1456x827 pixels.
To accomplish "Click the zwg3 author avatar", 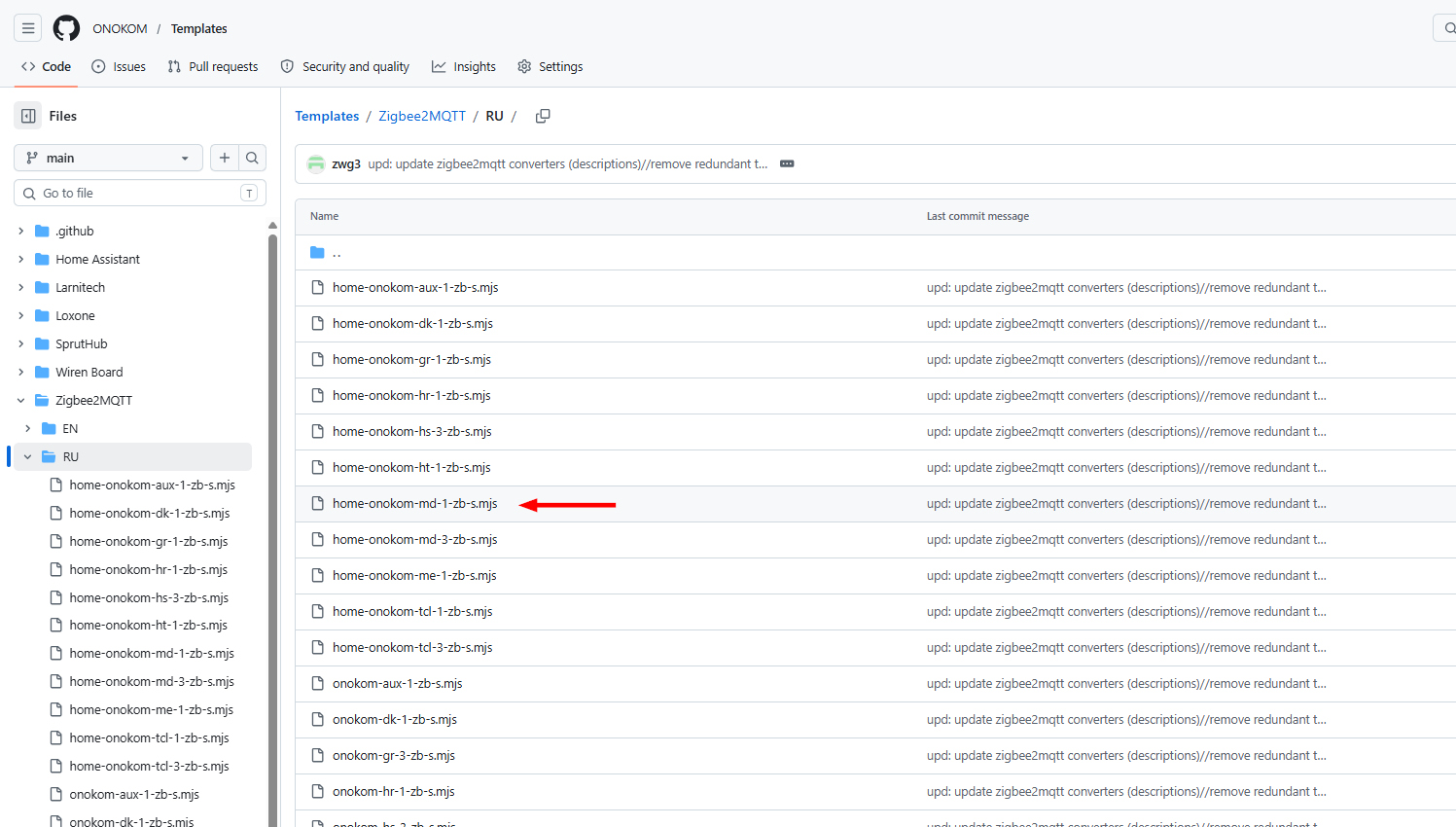I will tap(316, 163).
